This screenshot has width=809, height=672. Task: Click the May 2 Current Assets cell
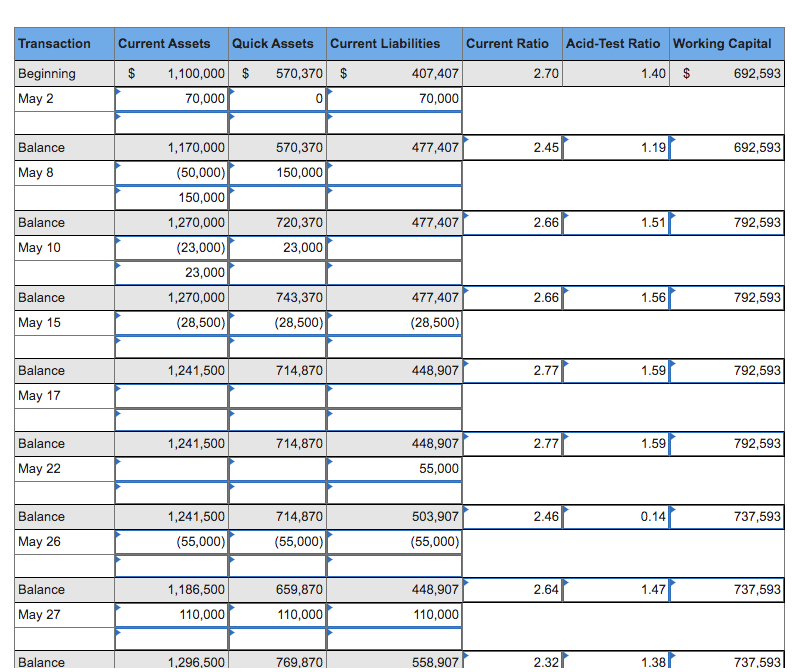coord(172,99)
